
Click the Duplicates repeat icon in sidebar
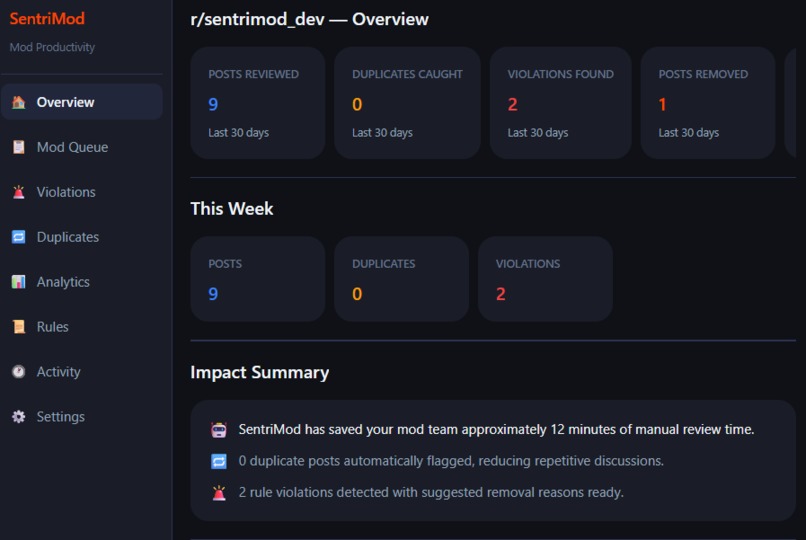pos(19,237)
